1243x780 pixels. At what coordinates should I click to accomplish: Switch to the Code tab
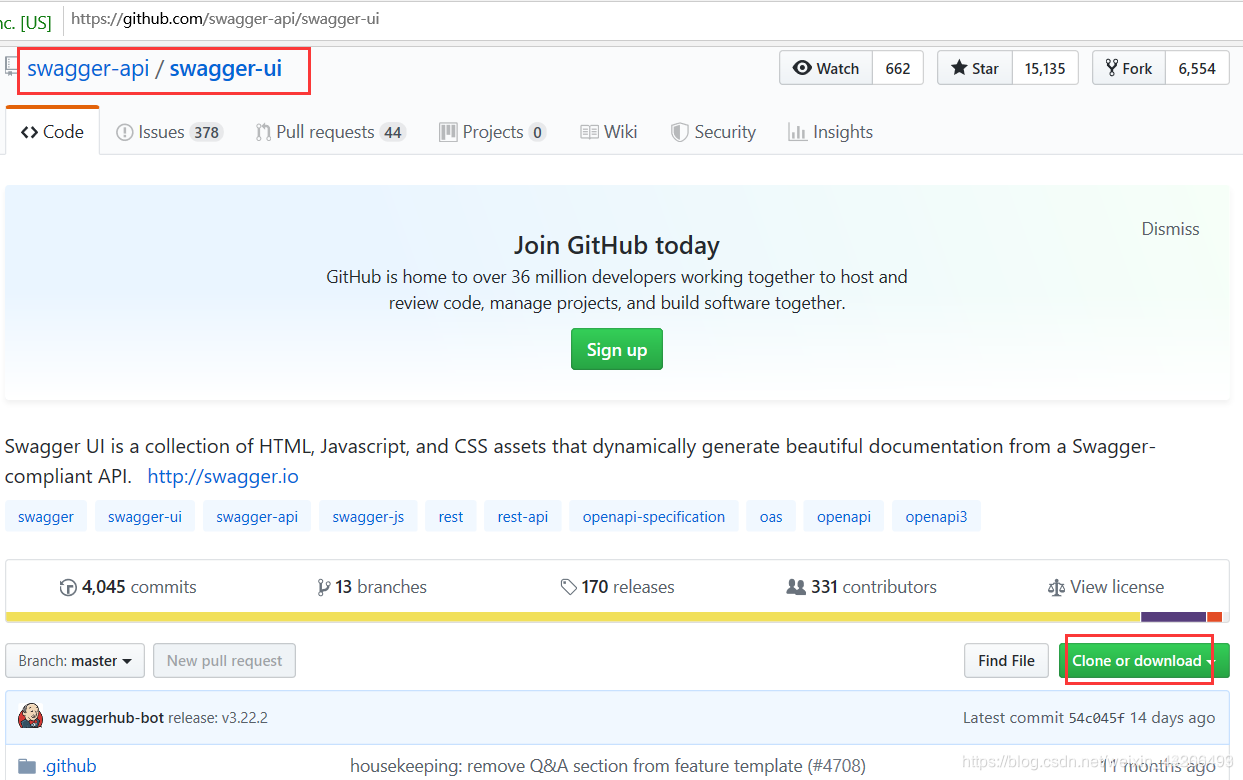coord(52,132)
